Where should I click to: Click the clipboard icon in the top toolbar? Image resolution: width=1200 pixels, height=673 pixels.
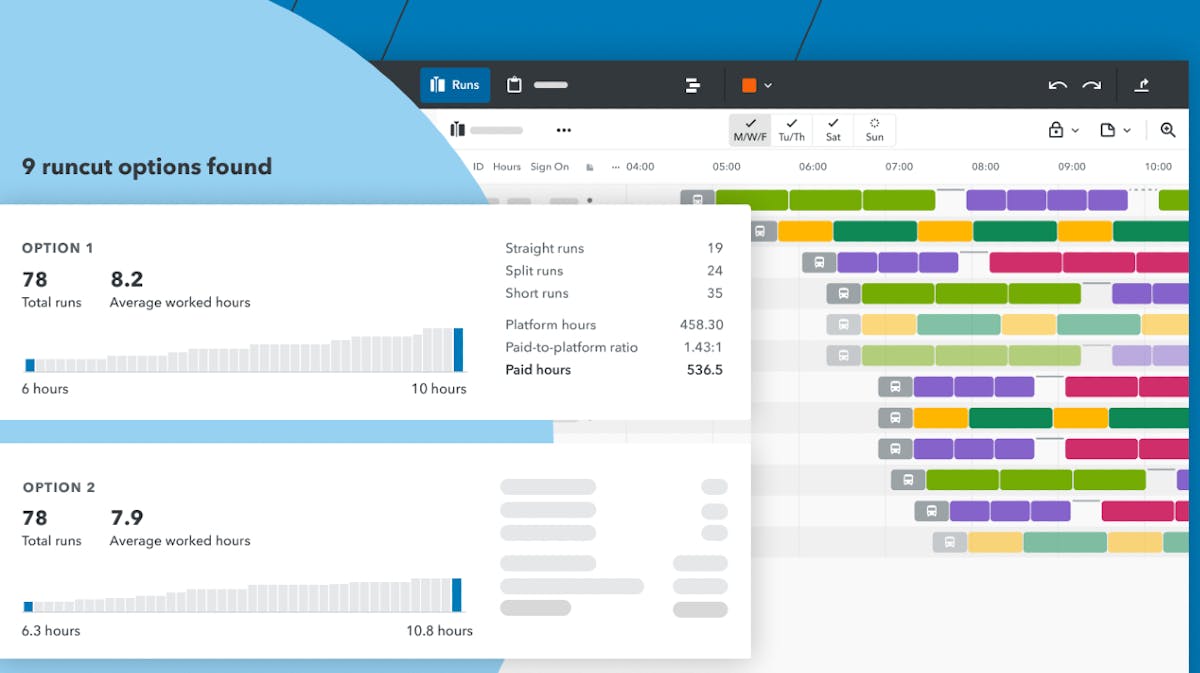click(513, 85)
